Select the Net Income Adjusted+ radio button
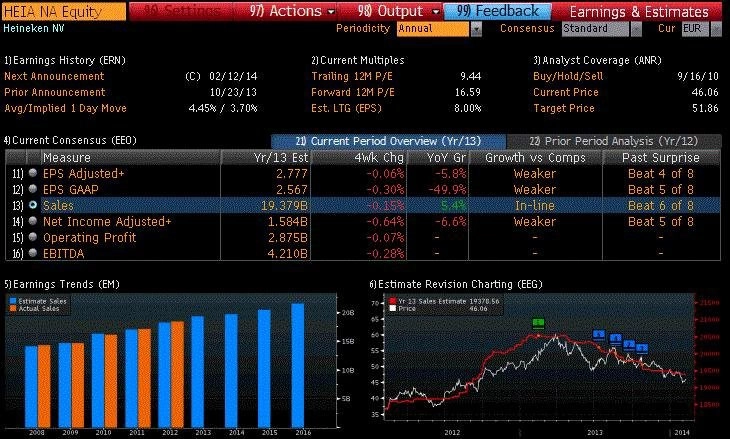 click(33, 221)
